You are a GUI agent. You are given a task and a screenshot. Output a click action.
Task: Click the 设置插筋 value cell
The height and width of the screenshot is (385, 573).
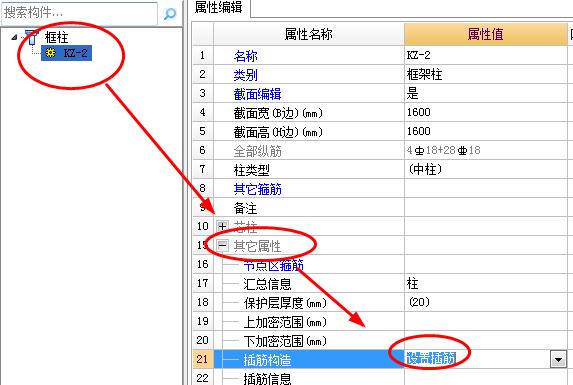477,359
